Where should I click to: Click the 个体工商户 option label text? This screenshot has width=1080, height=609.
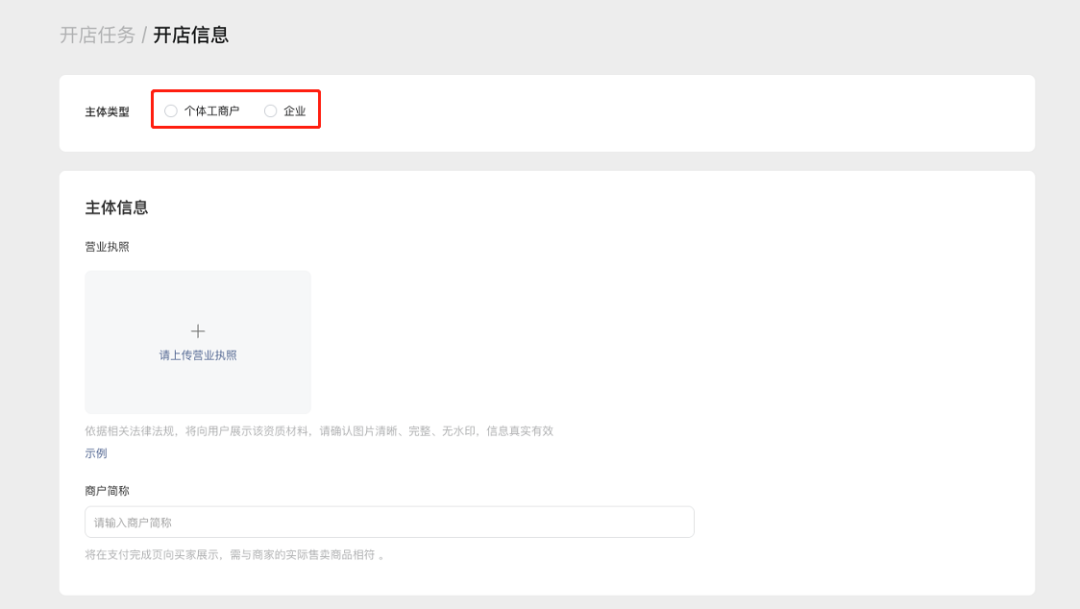(212, 111)
